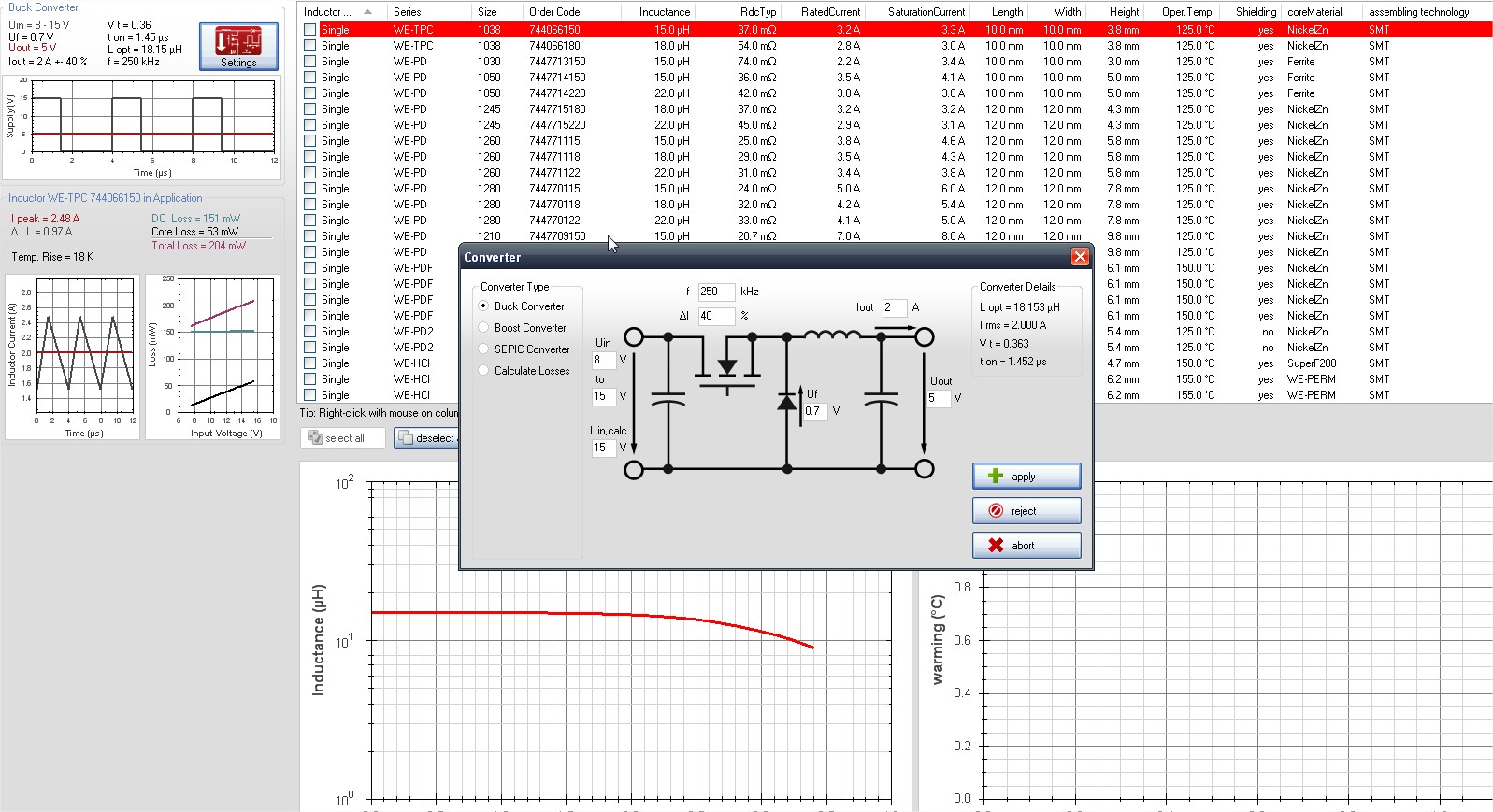Screen dimensions: 1493x812
Task: Click the Iout current input field
Action: tap(894, 307)
